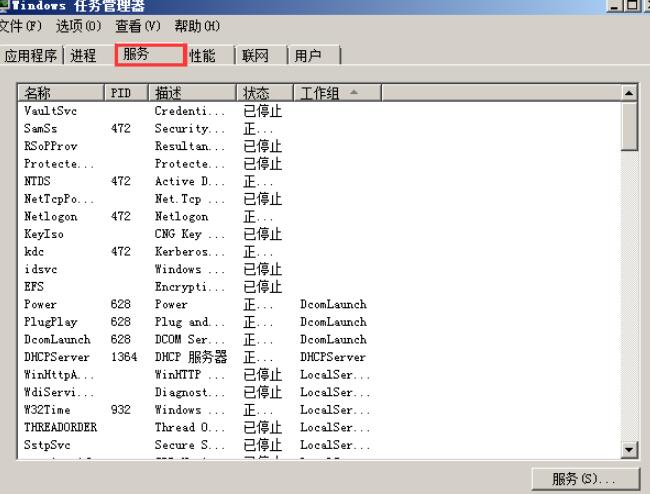
Task: Click the DCOM Ser... description cell
Action: coord(190,339)
